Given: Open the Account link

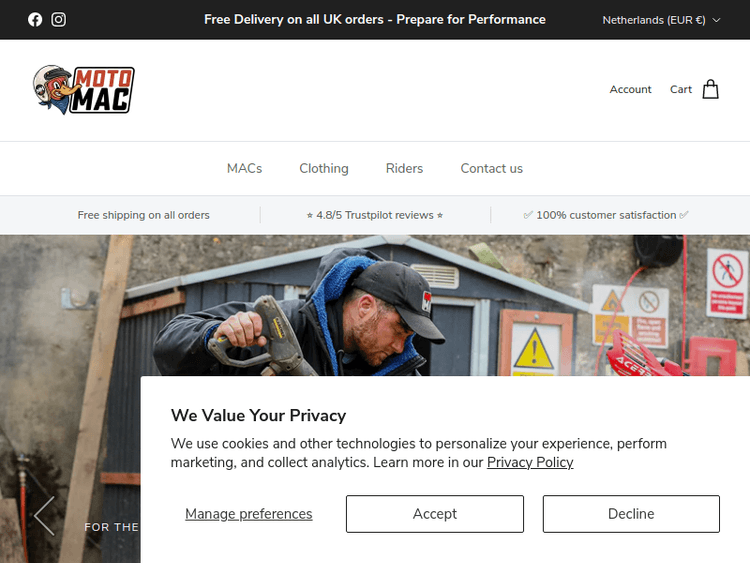Looking at the screenshot, I should (630, 89).
